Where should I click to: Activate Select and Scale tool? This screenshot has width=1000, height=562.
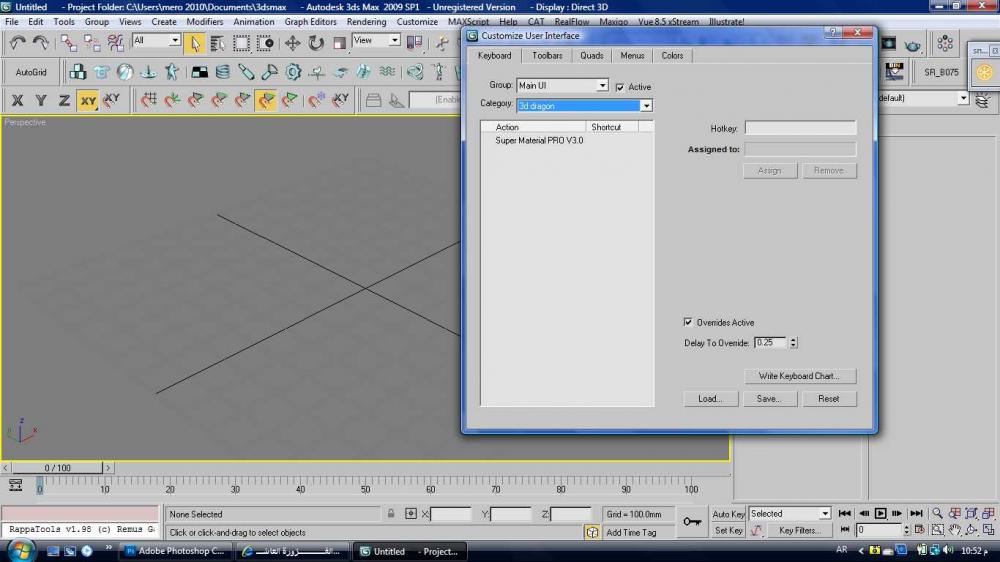[x=339, y=43]
